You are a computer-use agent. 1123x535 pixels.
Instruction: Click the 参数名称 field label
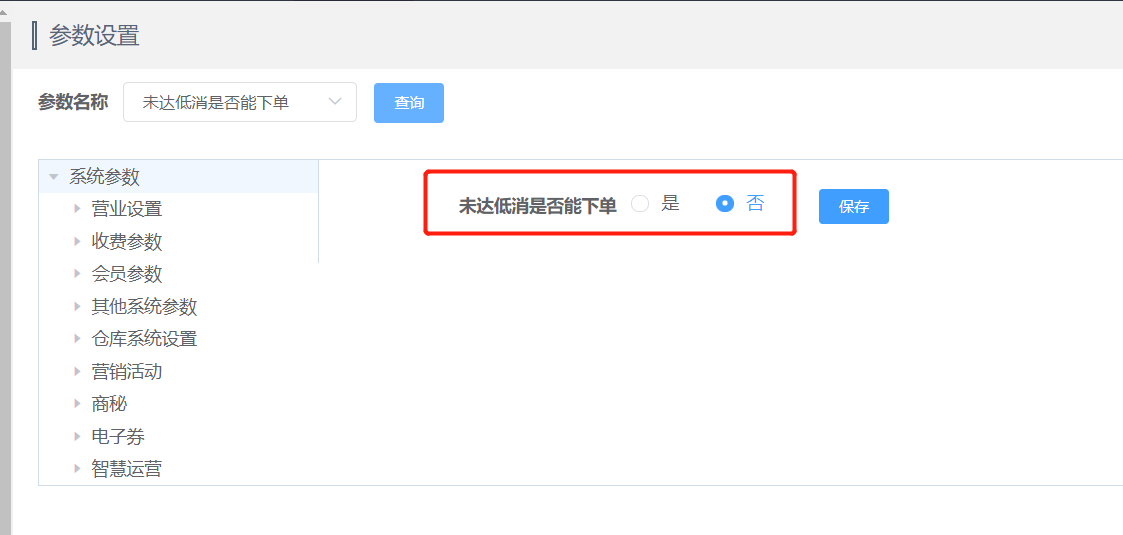73,102
